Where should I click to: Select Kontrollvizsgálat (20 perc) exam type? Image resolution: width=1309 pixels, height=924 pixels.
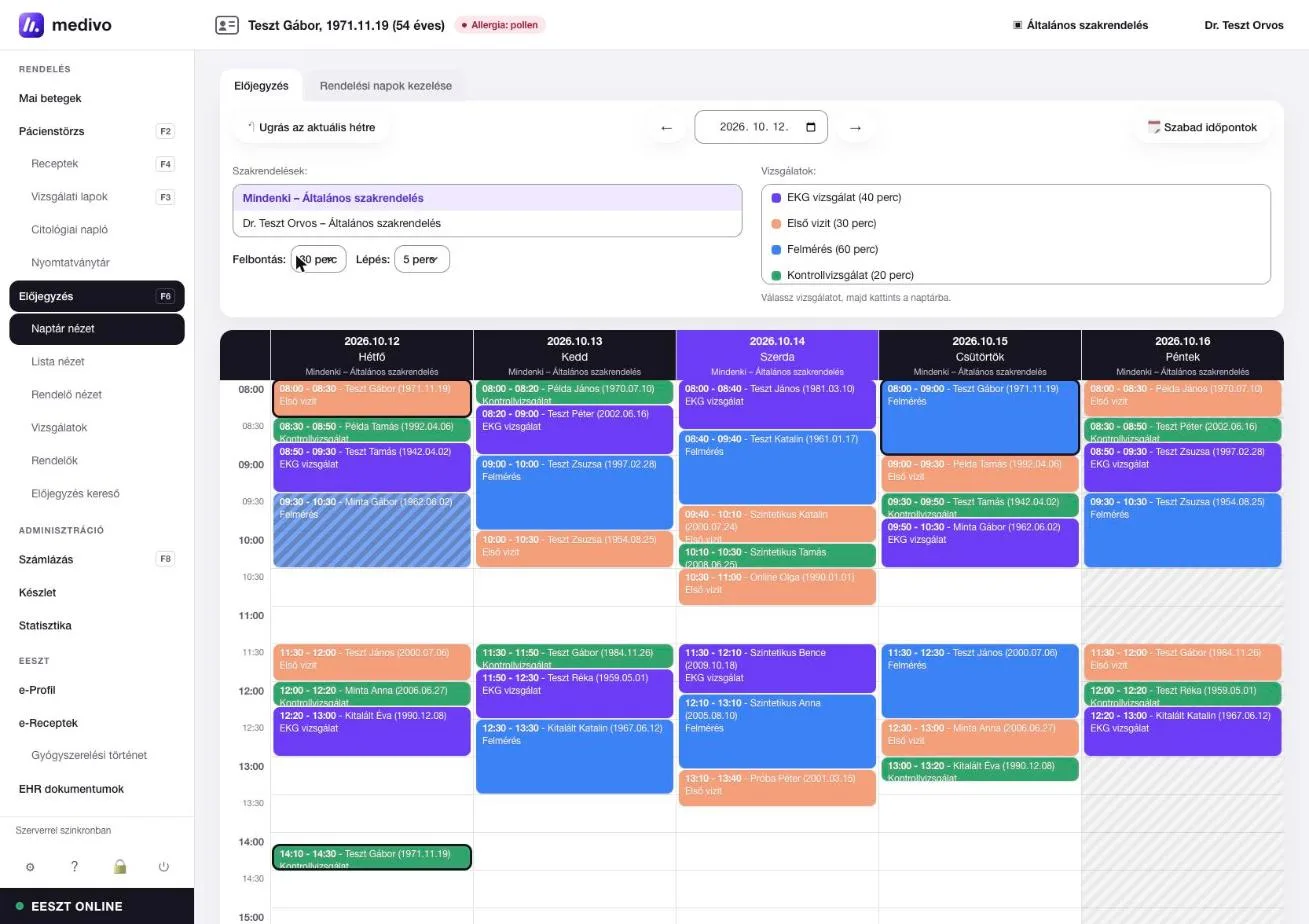(x=1015, y=275)
